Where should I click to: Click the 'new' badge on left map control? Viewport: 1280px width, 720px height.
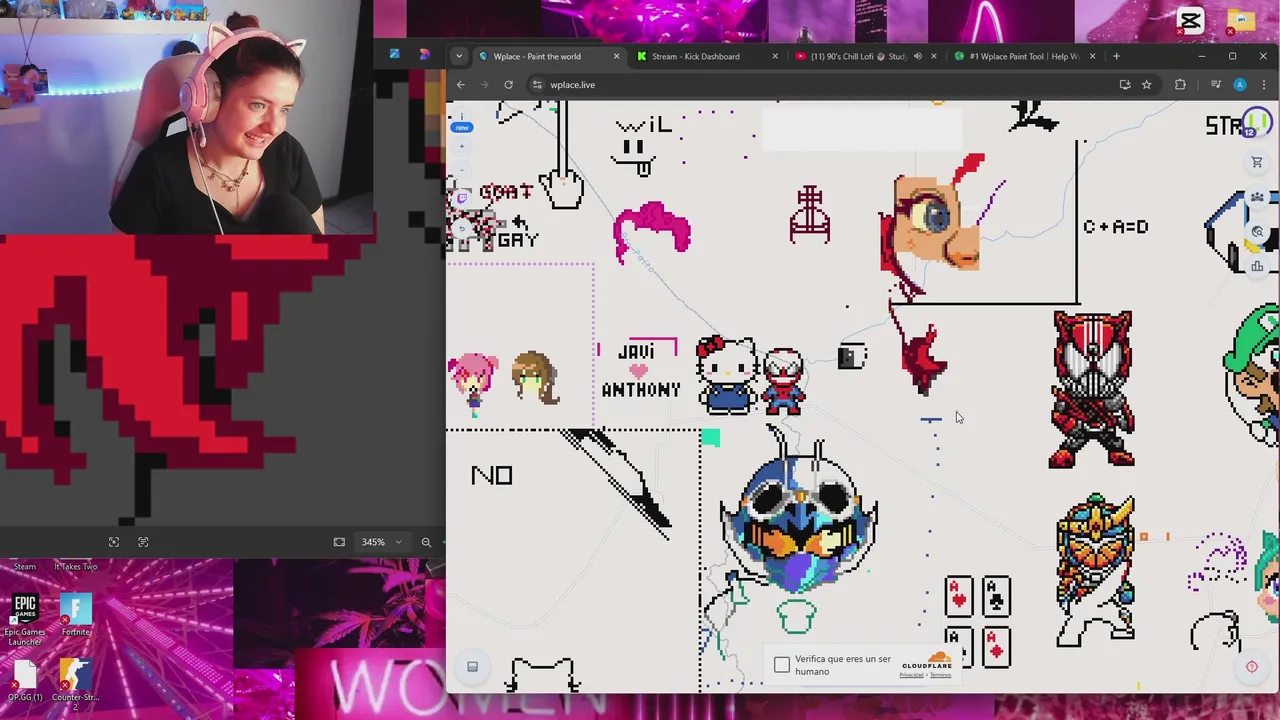[x=461, y=127]
